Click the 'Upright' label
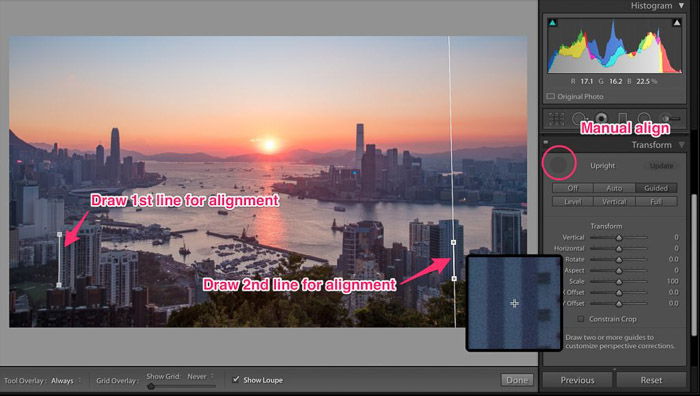 [603, 166]
